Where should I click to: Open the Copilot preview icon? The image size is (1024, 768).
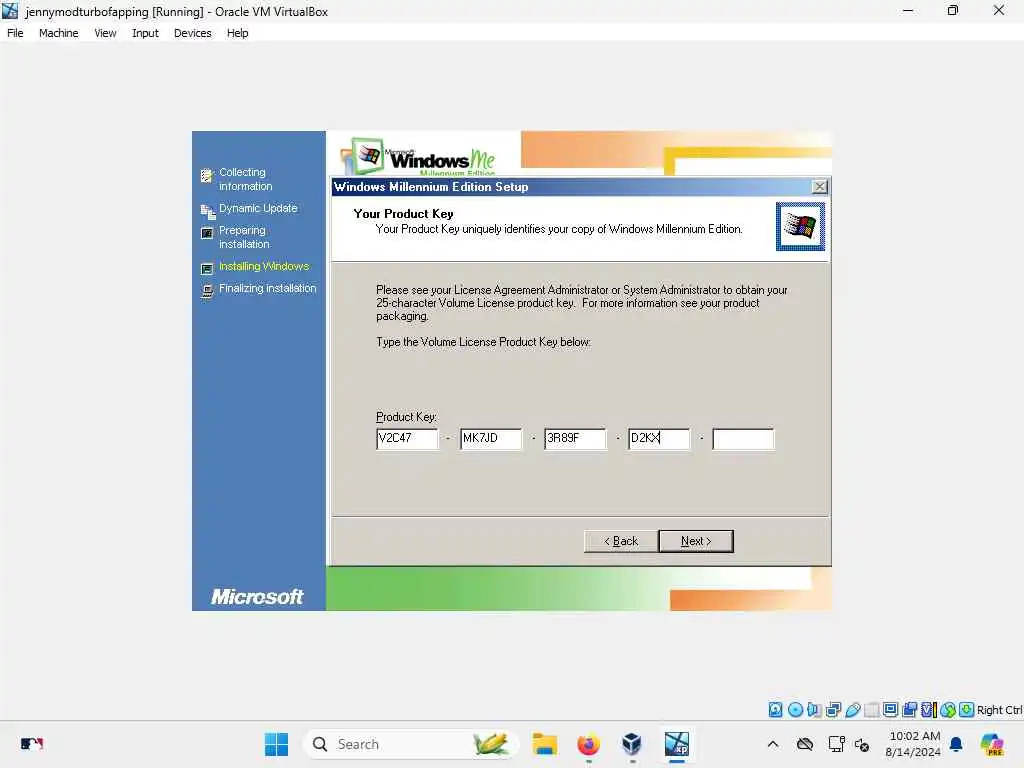point(992,744)
